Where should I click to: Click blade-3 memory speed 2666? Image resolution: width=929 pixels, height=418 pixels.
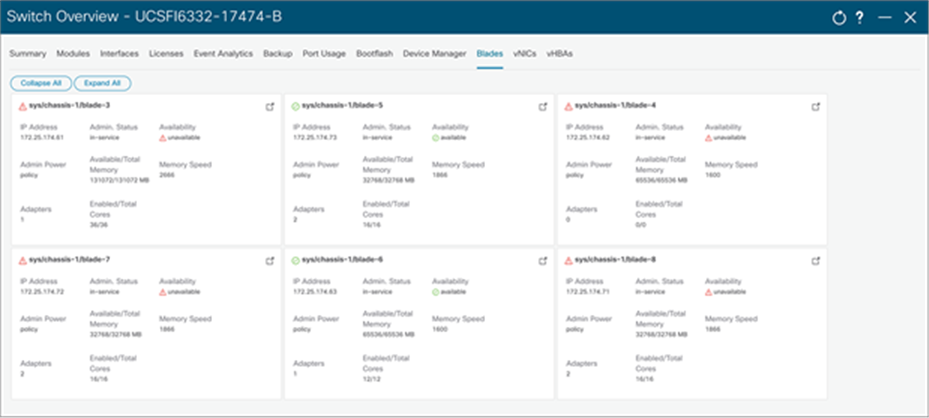point(167,175)
